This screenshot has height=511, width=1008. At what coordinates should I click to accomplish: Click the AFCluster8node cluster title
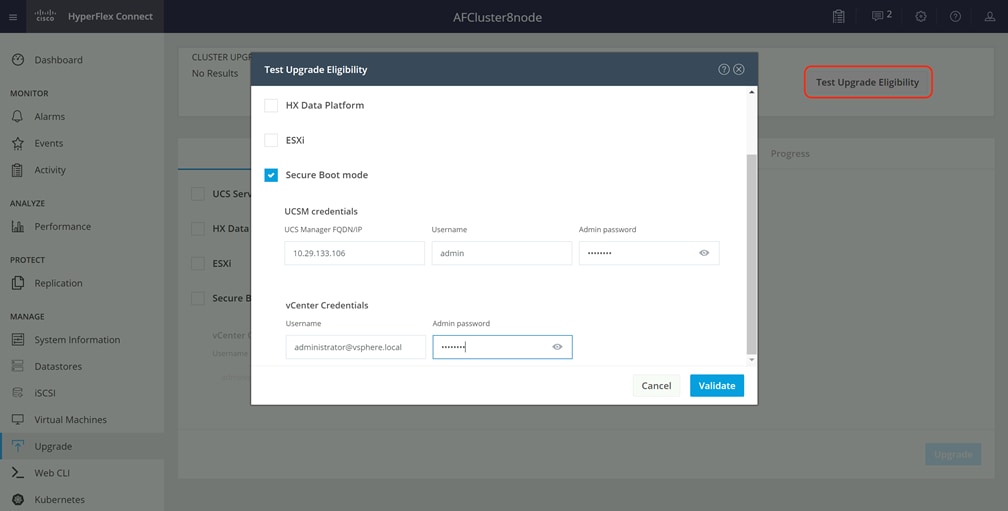pos(498,17)
